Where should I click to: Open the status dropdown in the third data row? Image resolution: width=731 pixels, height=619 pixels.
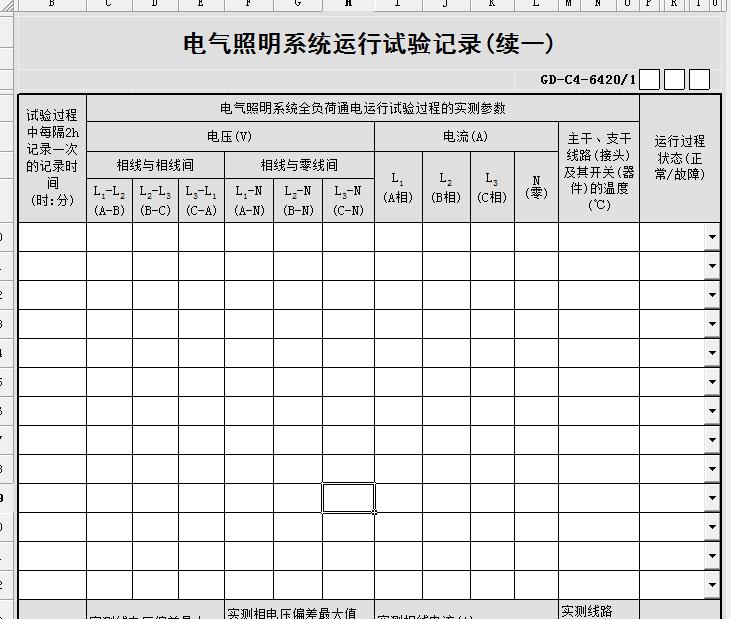click(712, 295)
